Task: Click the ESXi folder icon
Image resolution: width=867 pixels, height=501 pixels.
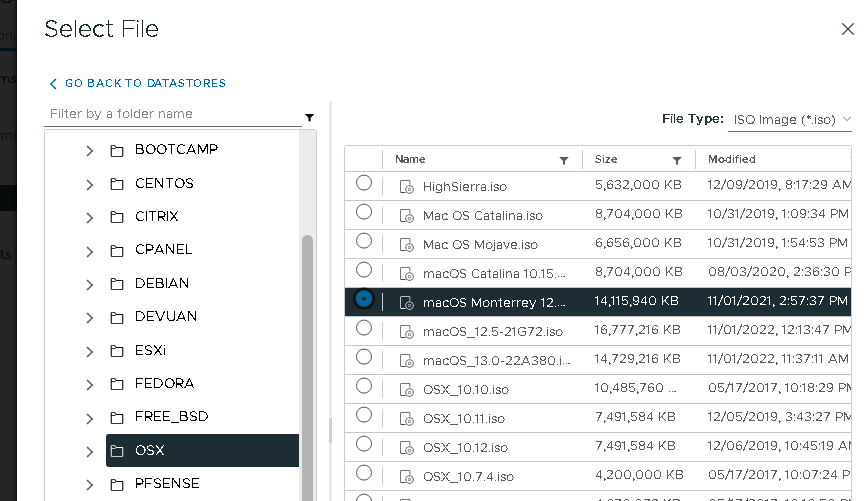Action: click(117, 351)
